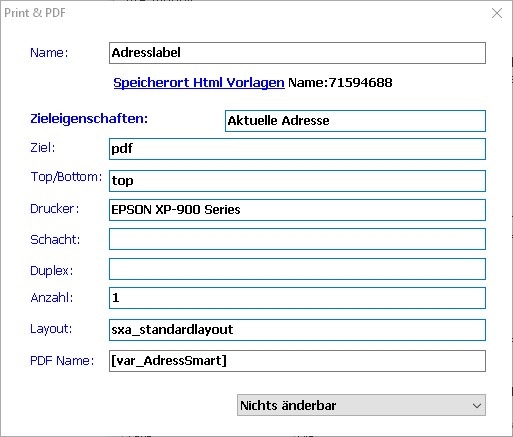Click the Anzahl: label
This screenshot has width=513, height=437.
click(x=52, y=298)
